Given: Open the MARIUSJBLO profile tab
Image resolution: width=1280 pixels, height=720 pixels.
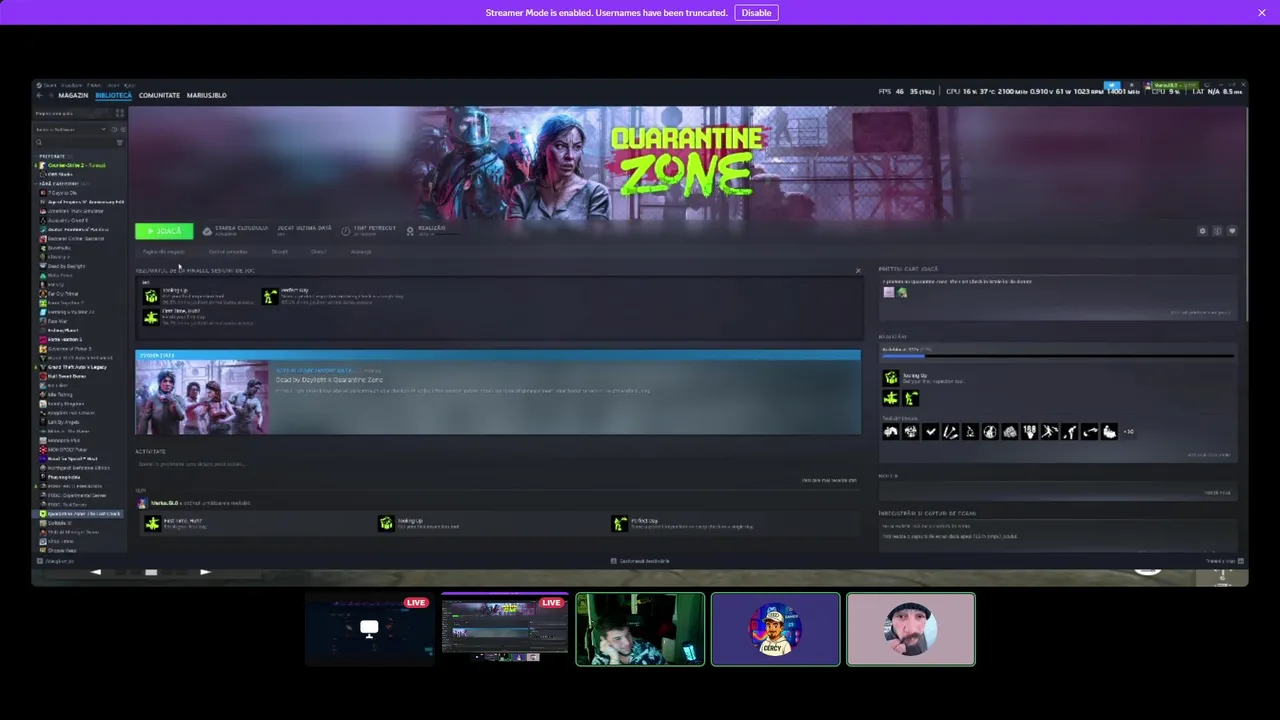Looking at the screenshot, I should click(x=207, y=95).
